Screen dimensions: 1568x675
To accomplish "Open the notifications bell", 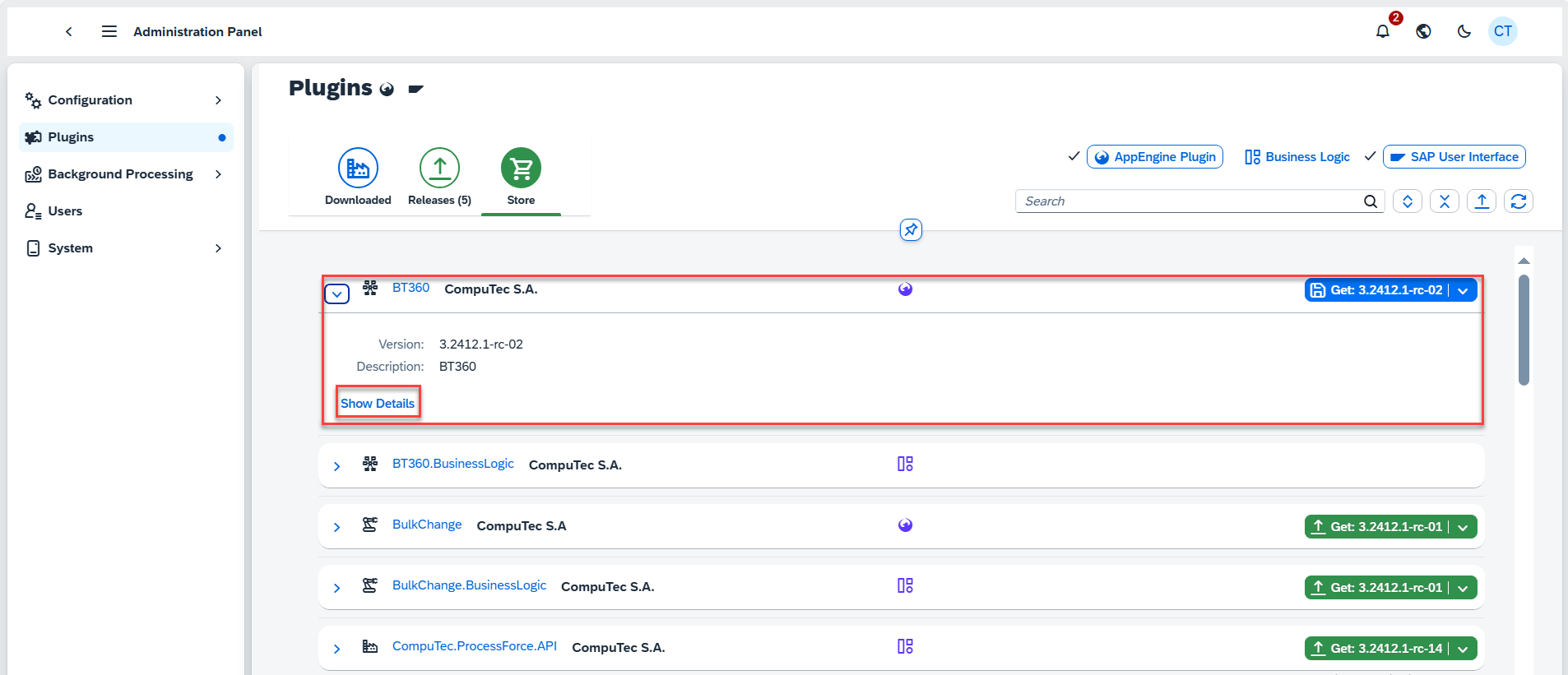I will coord(1383,31).
